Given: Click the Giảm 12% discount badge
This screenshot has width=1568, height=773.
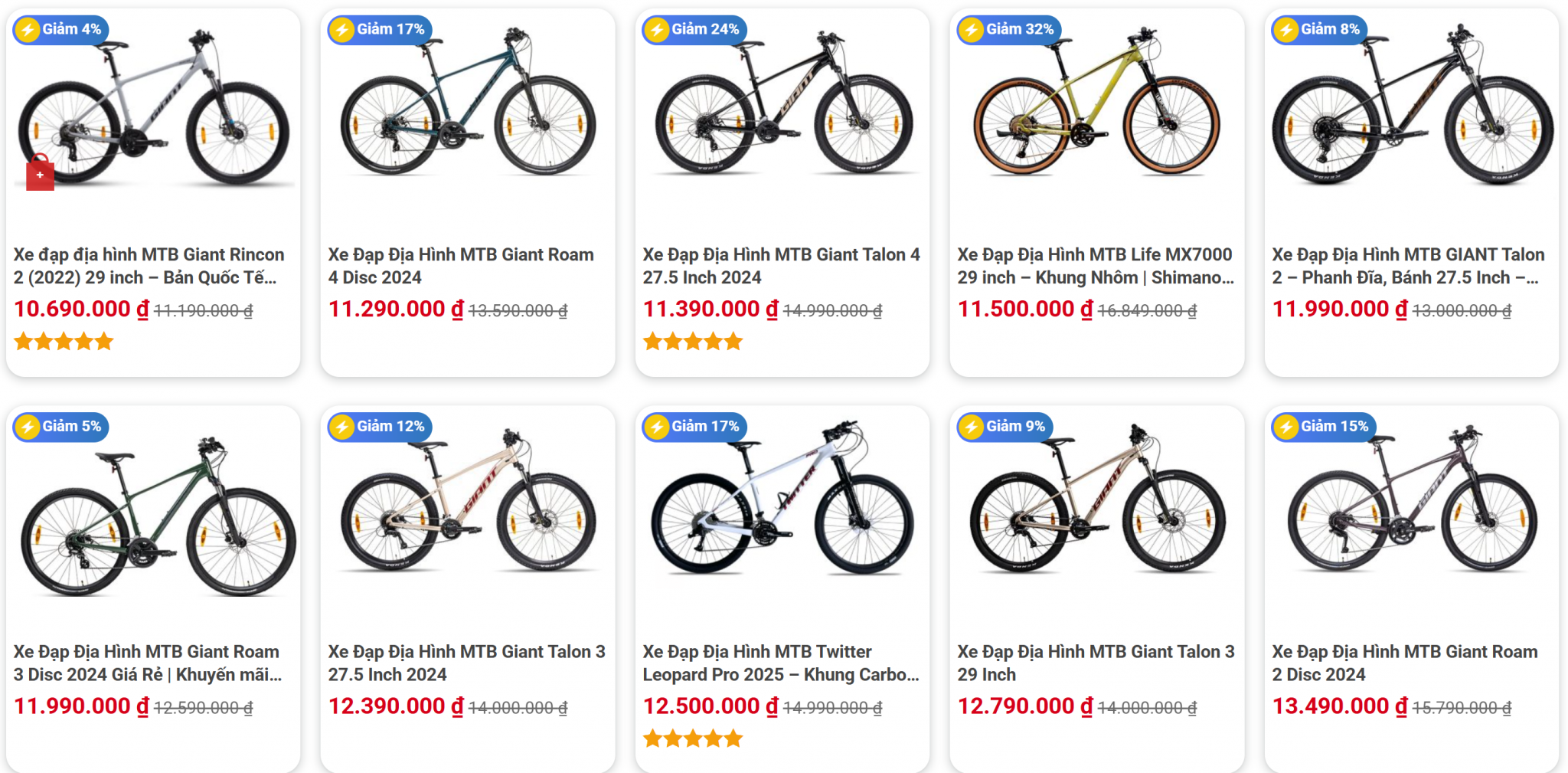Looking at the screenshot, I should (381, 427).
